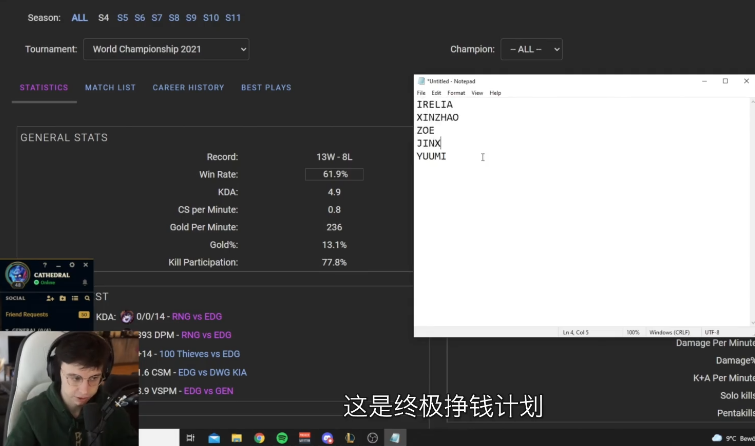Open the Mail app from taskbar
The height and width of the screenshot is (446, 755).
pyautogui.click(x=214, y=438)
